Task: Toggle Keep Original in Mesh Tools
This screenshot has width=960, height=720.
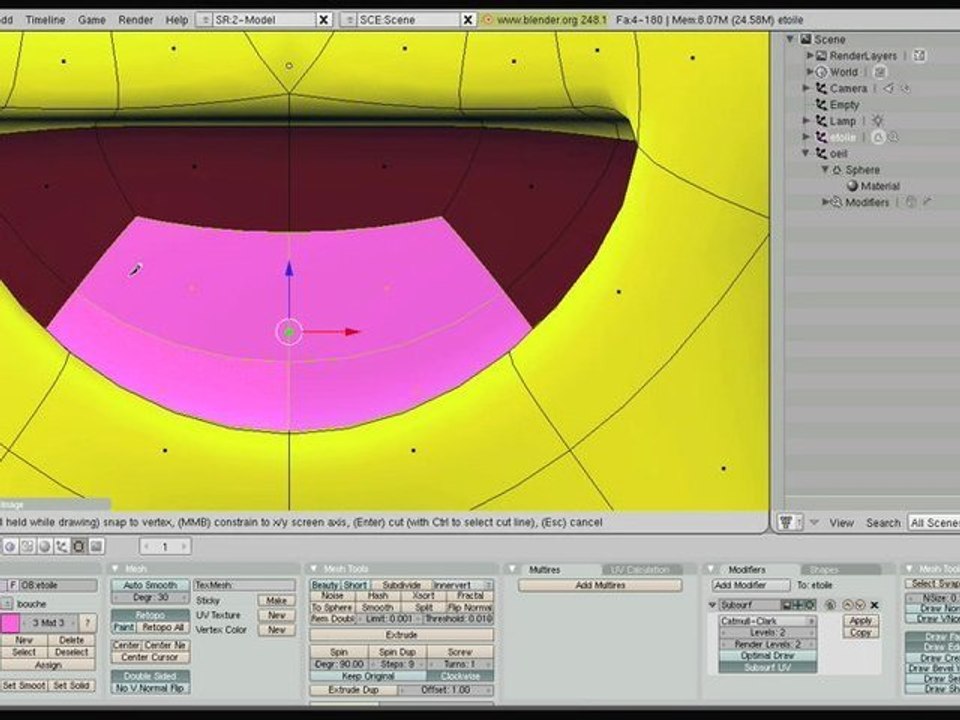Action: [x=368, y=676]
